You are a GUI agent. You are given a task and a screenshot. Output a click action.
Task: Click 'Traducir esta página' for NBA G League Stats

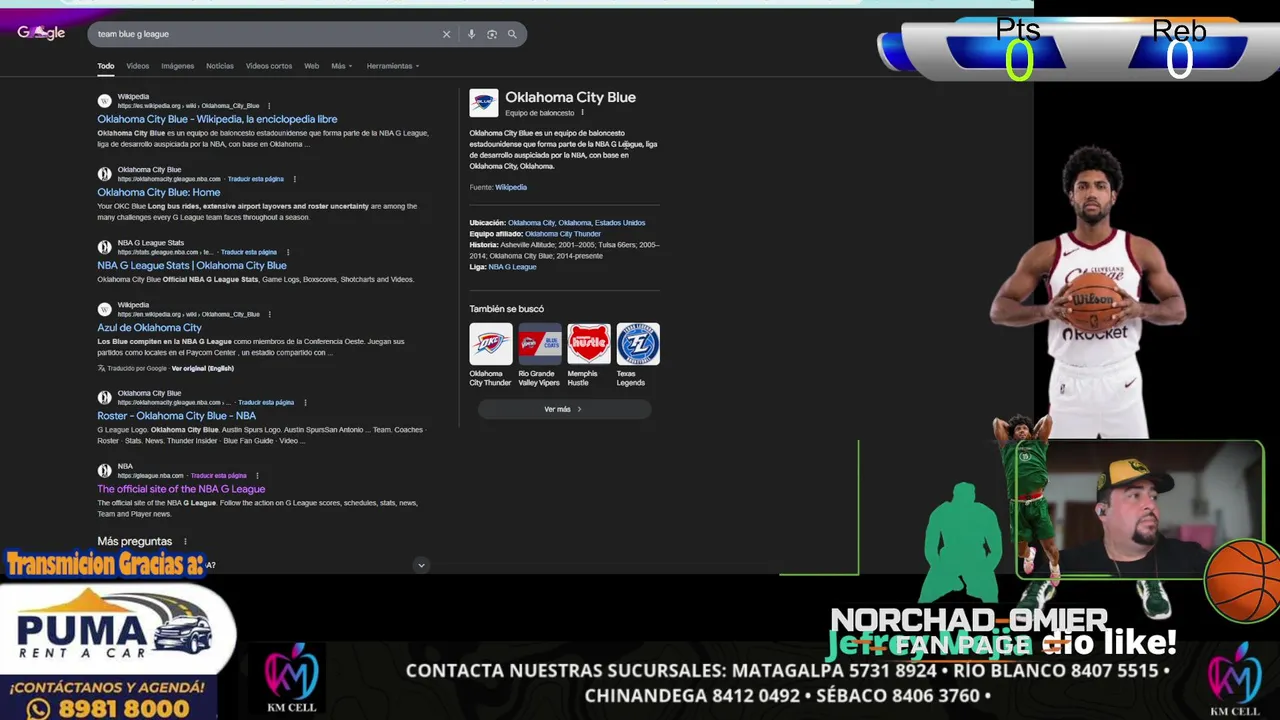(248, 252)
